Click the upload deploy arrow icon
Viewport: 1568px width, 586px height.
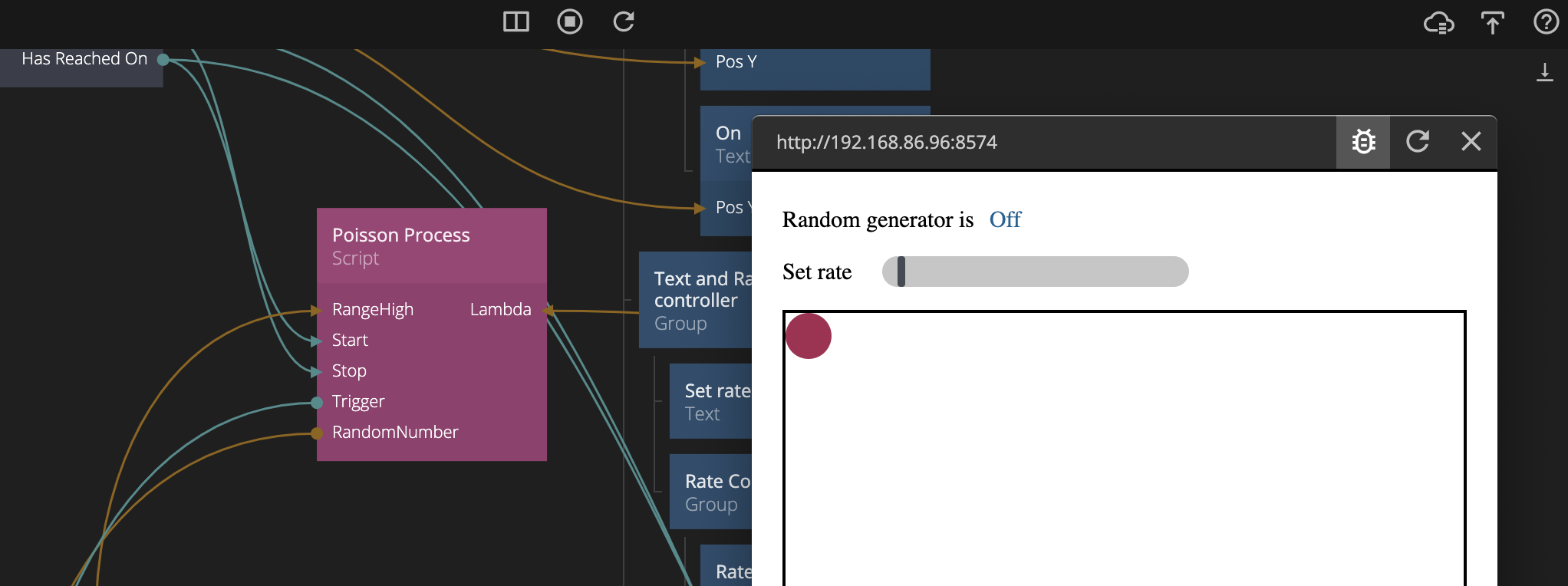[1492, 23]
